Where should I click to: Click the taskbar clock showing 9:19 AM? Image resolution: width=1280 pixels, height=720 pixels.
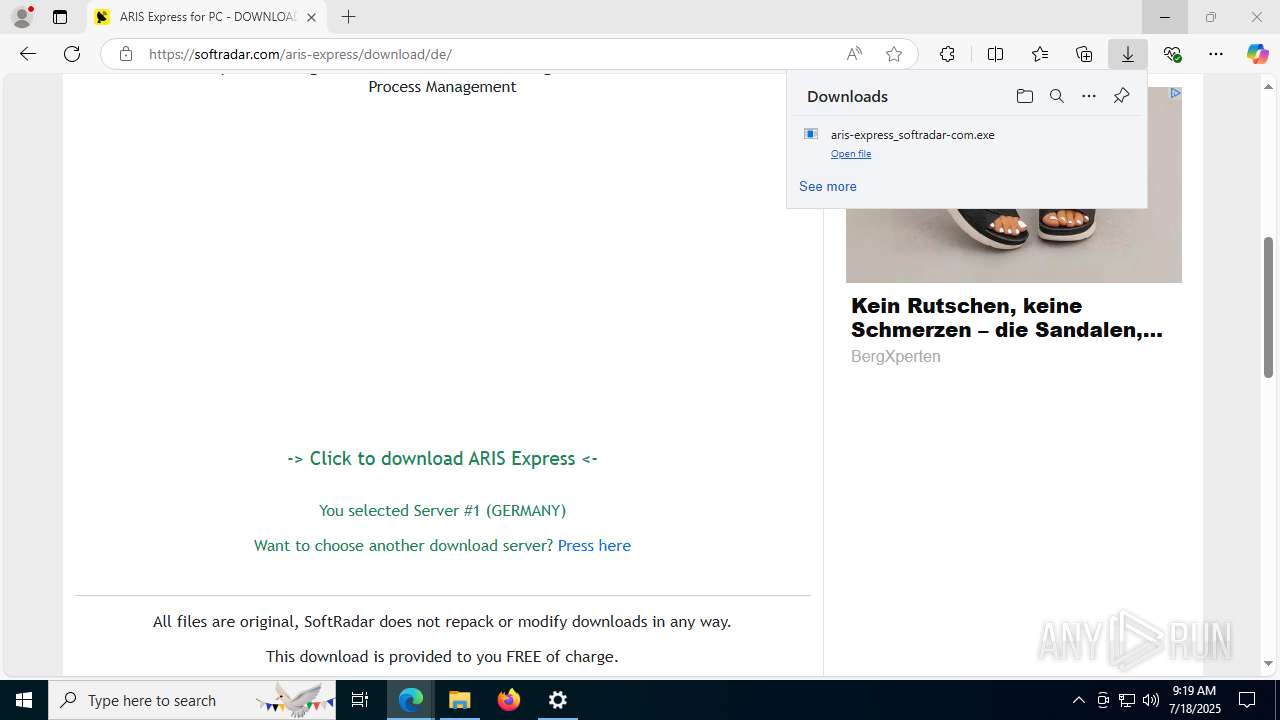(x=1194, y=700)
